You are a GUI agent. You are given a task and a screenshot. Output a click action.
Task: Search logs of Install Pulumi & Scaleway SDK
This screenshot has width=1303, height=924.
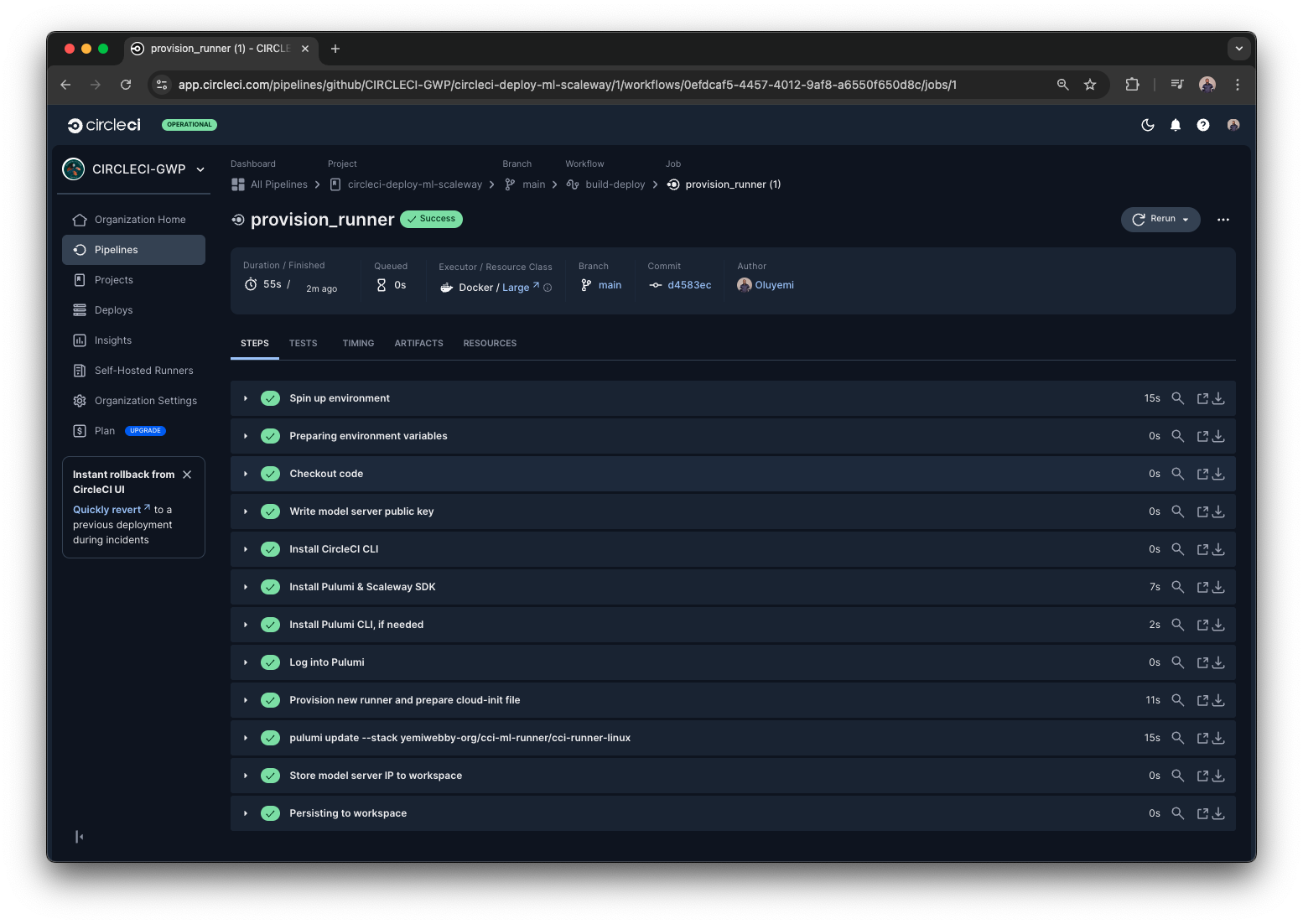click(1177, 587)
